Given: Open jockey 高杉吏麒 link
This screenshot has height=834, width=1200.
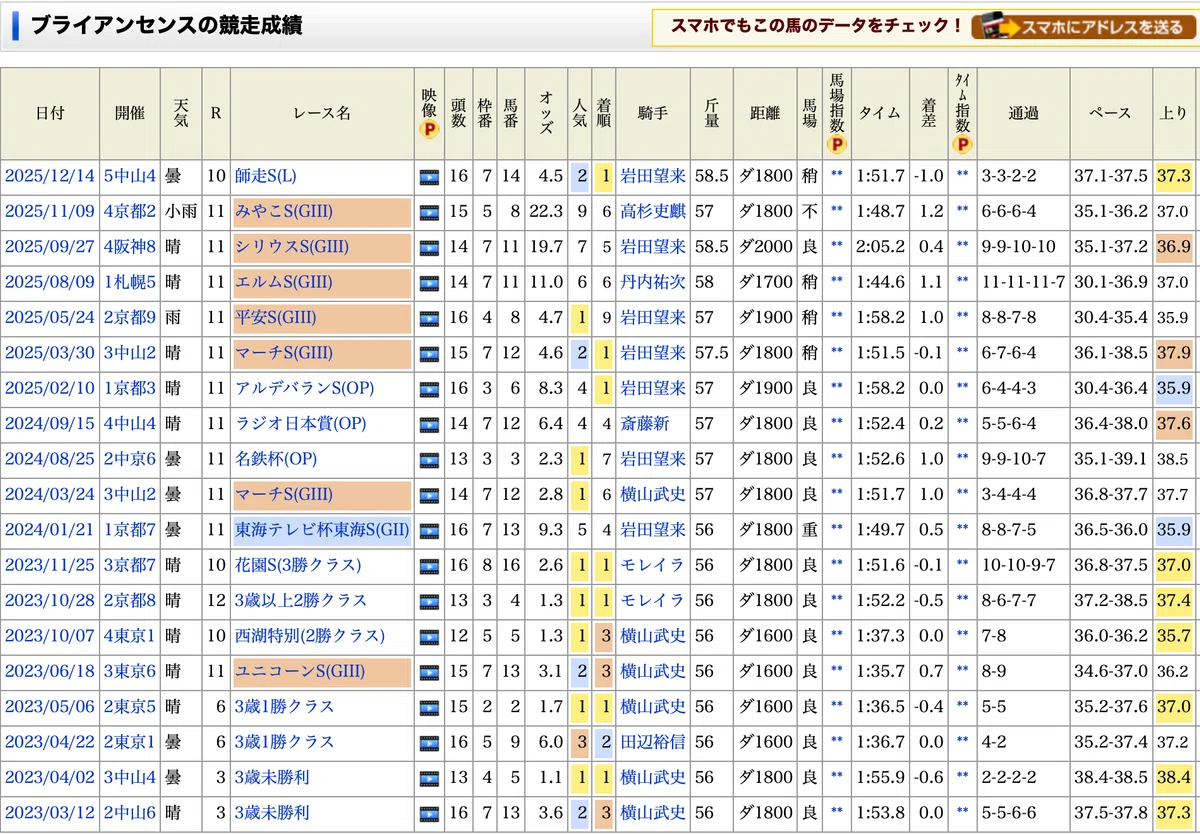Looking at the screenshot, I should (x=652, y=212).
